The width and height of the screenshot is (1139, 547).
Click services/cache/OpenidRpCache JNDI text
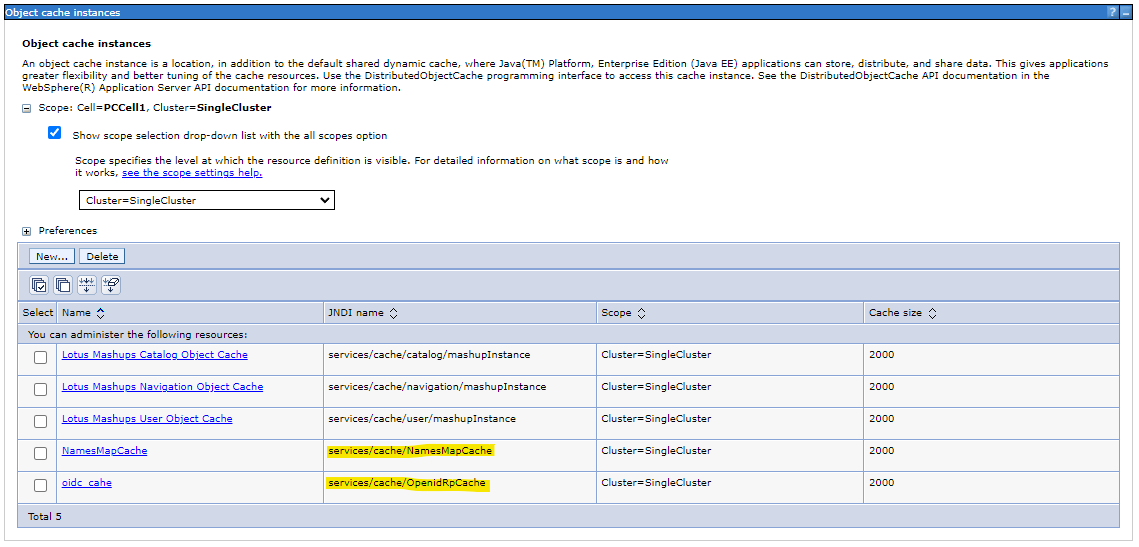pyautogui.click(x=408, y=483)
